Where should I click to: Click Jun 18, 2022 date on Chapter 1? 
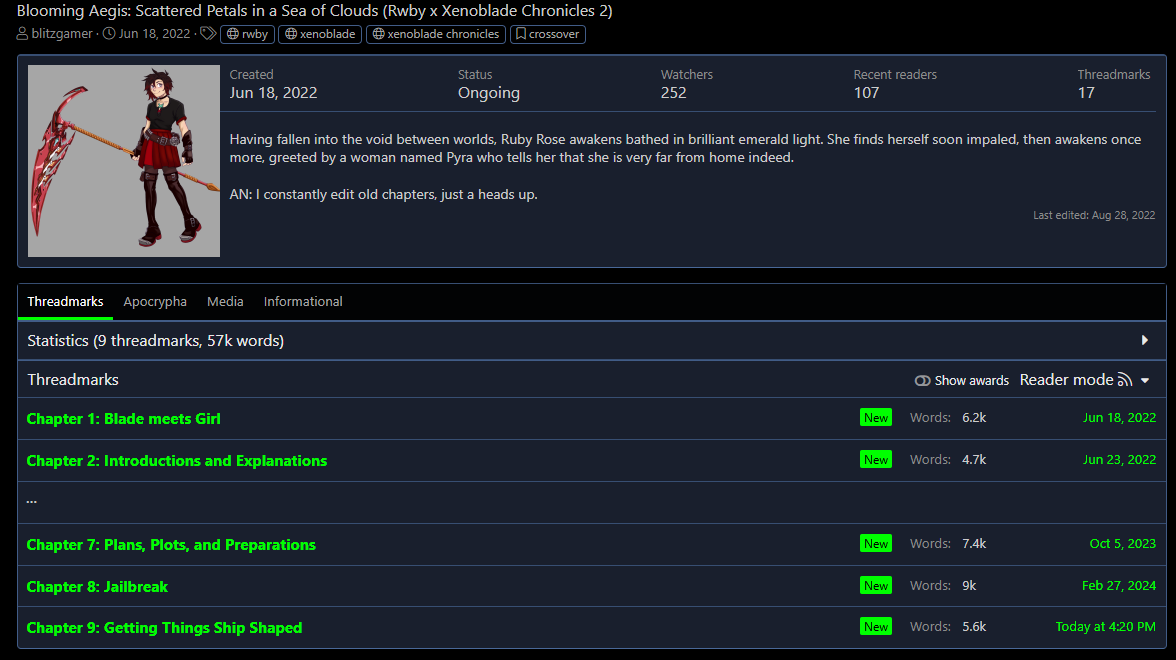tap(1119, 418)
